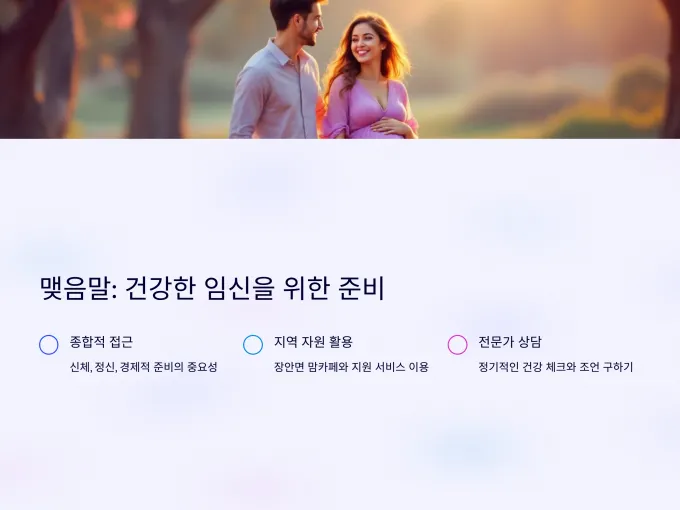Select the 전문가 상담 heading
Screen dimensions: 680x510
[x=510, y=342]
